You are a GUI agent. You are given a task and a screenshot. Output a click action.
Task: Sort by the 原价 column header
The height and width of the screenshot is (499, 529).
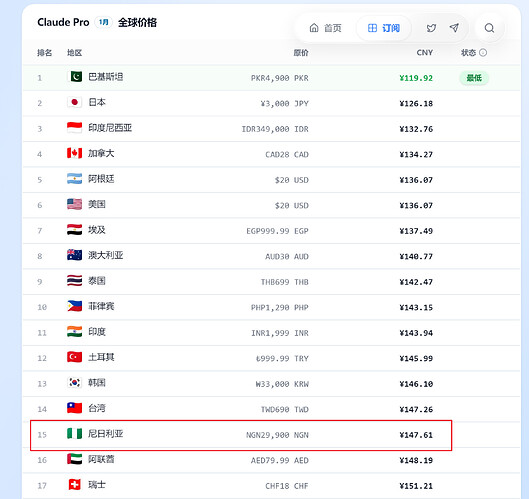click(x=301, y=53)
